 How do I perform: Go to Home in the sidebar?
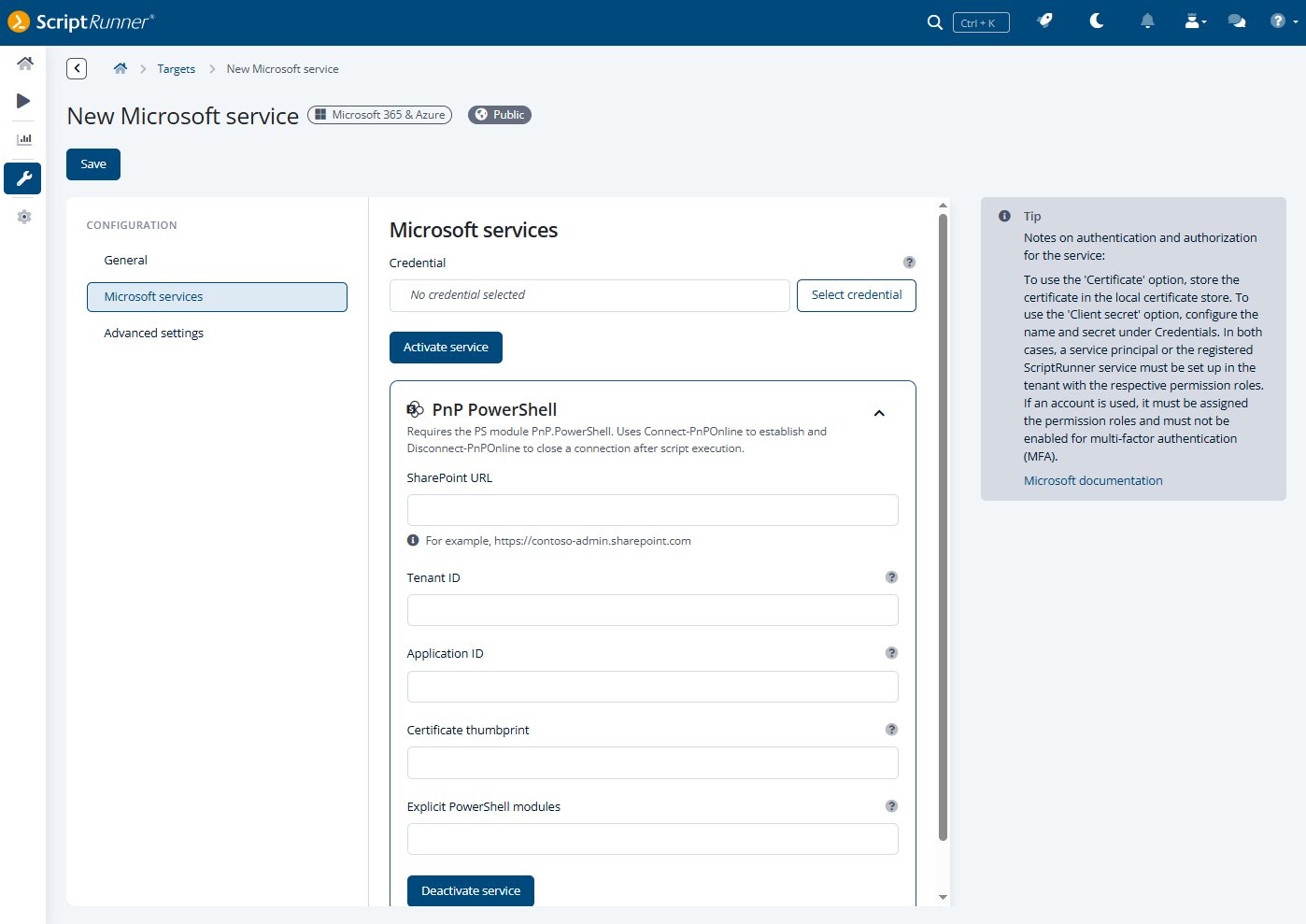24,64
